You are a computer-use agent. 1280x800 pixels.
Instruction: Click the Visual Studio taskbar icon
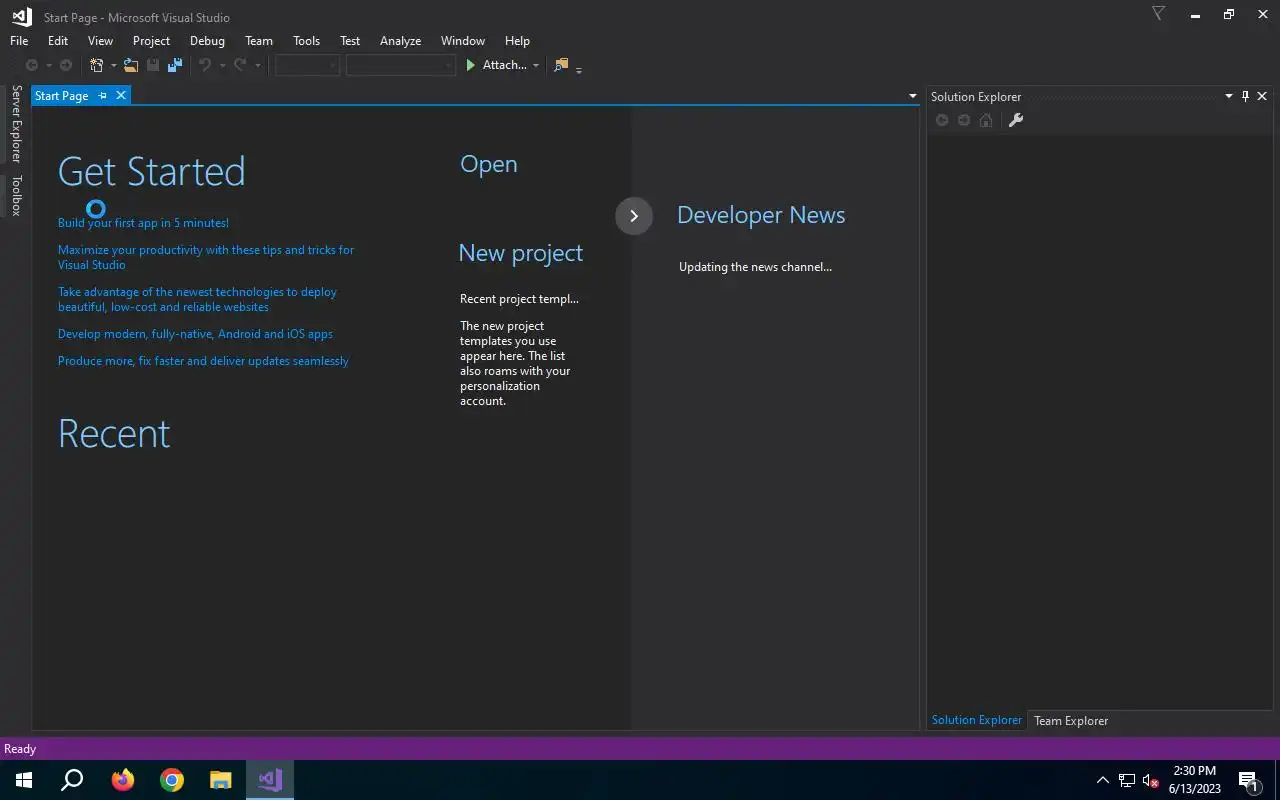pyautogui.click(x=270, y=780)
